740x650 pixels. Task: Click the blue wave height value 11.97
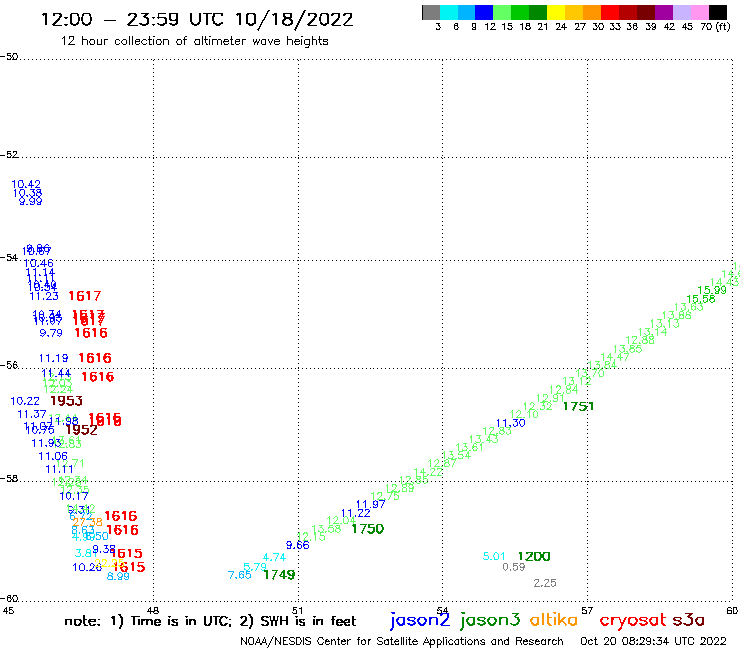(x=370, y=504)
